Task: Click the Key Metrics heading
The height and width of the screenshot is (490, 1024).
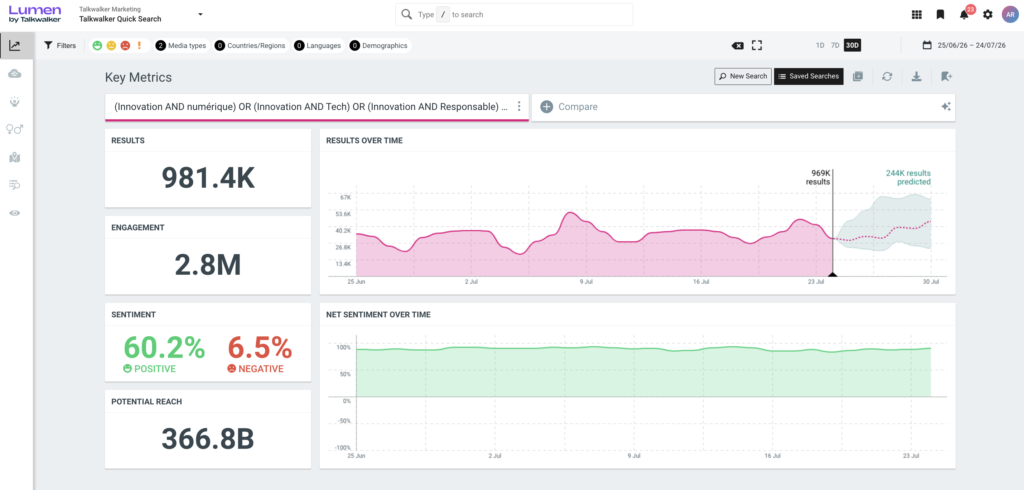Action: 138,78
